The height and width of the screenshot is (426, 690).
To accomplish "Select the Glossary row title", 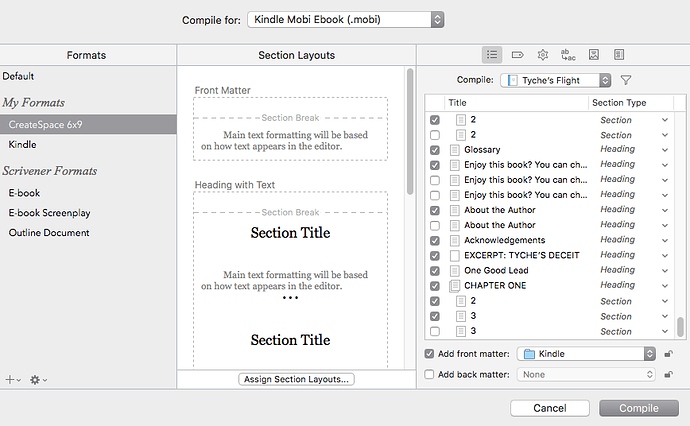I will [x=482, y=150].
